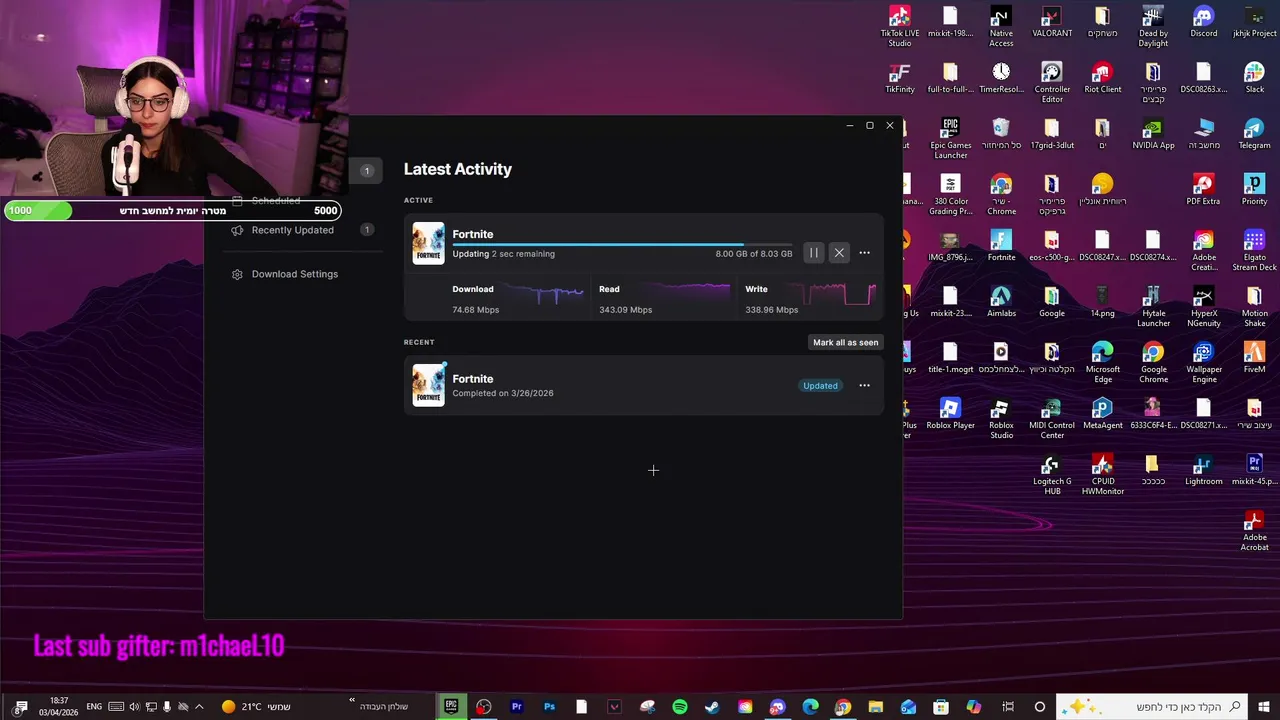Open Slack desktop shortcut
This screenshot has height=720, width=1280.
1254,78
